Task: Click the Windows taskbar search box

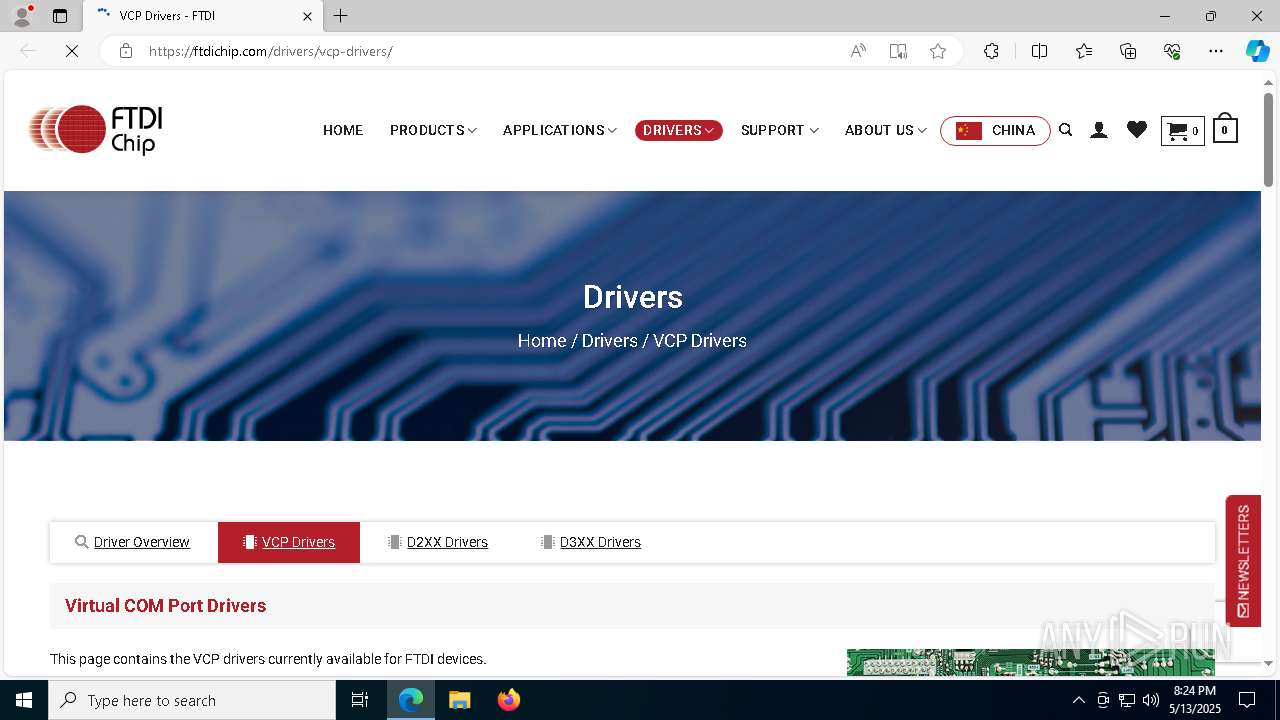Action: point(192,700)
